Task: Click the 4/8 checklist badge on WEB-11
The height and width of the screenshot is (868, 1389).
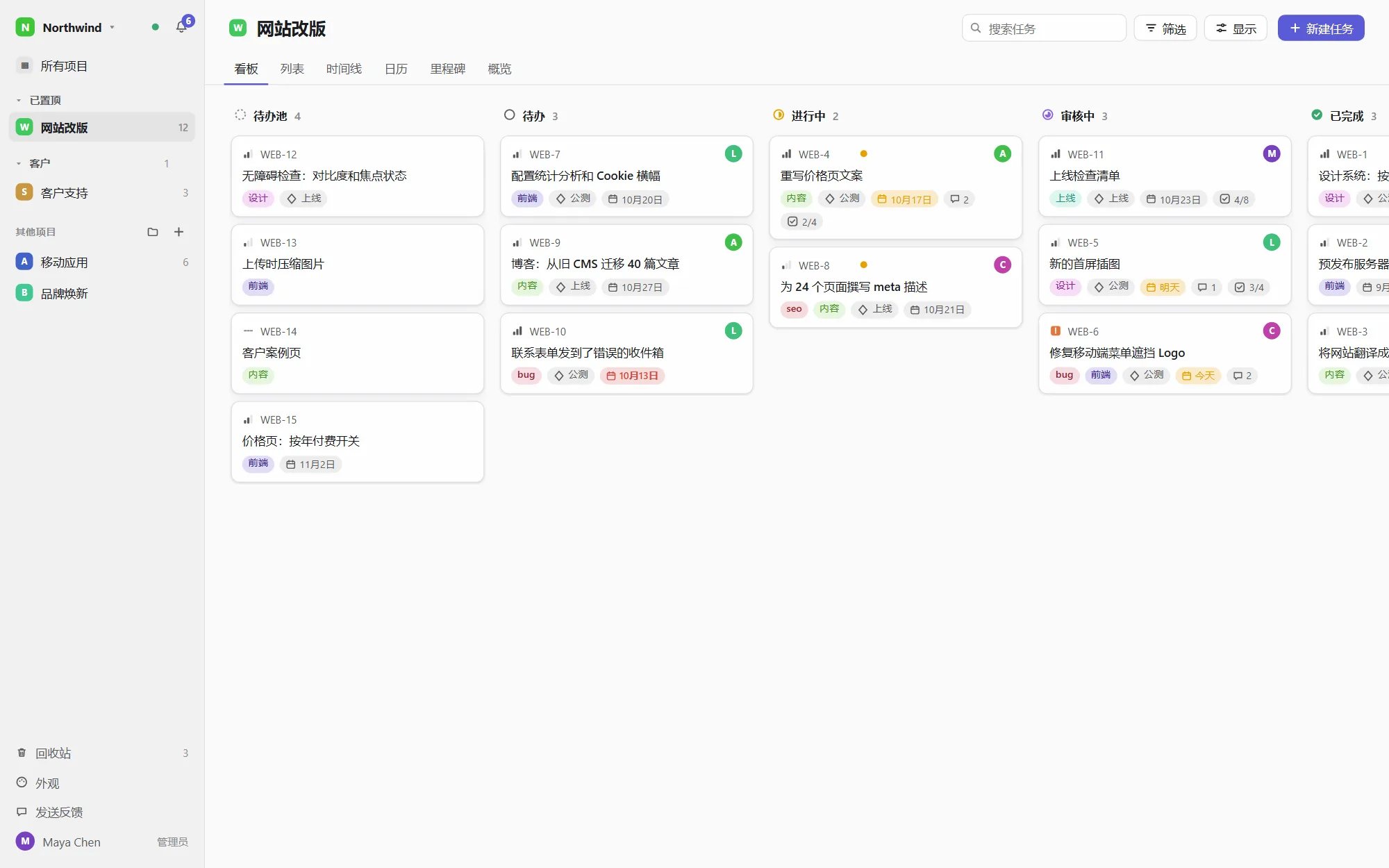Action: (1234, 199)
